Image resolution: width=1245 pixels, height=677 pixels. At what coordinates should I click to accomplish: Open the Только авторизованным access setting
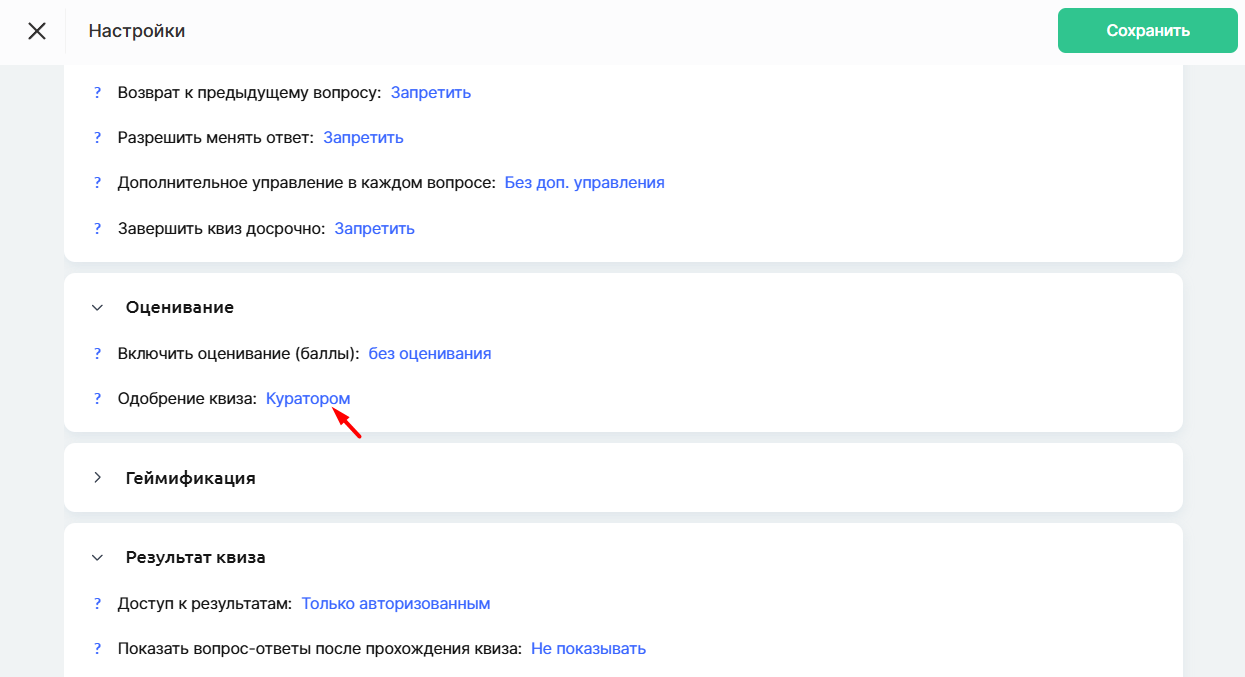point(395,604)
